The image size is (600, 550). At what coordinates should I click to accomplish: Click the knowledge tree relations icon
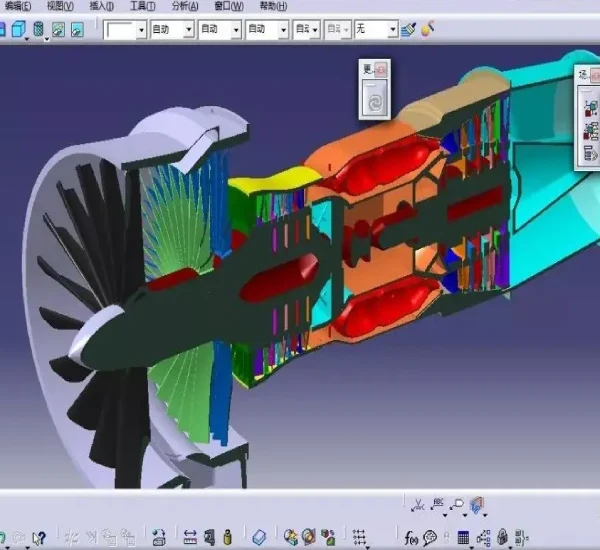(483, 538)
